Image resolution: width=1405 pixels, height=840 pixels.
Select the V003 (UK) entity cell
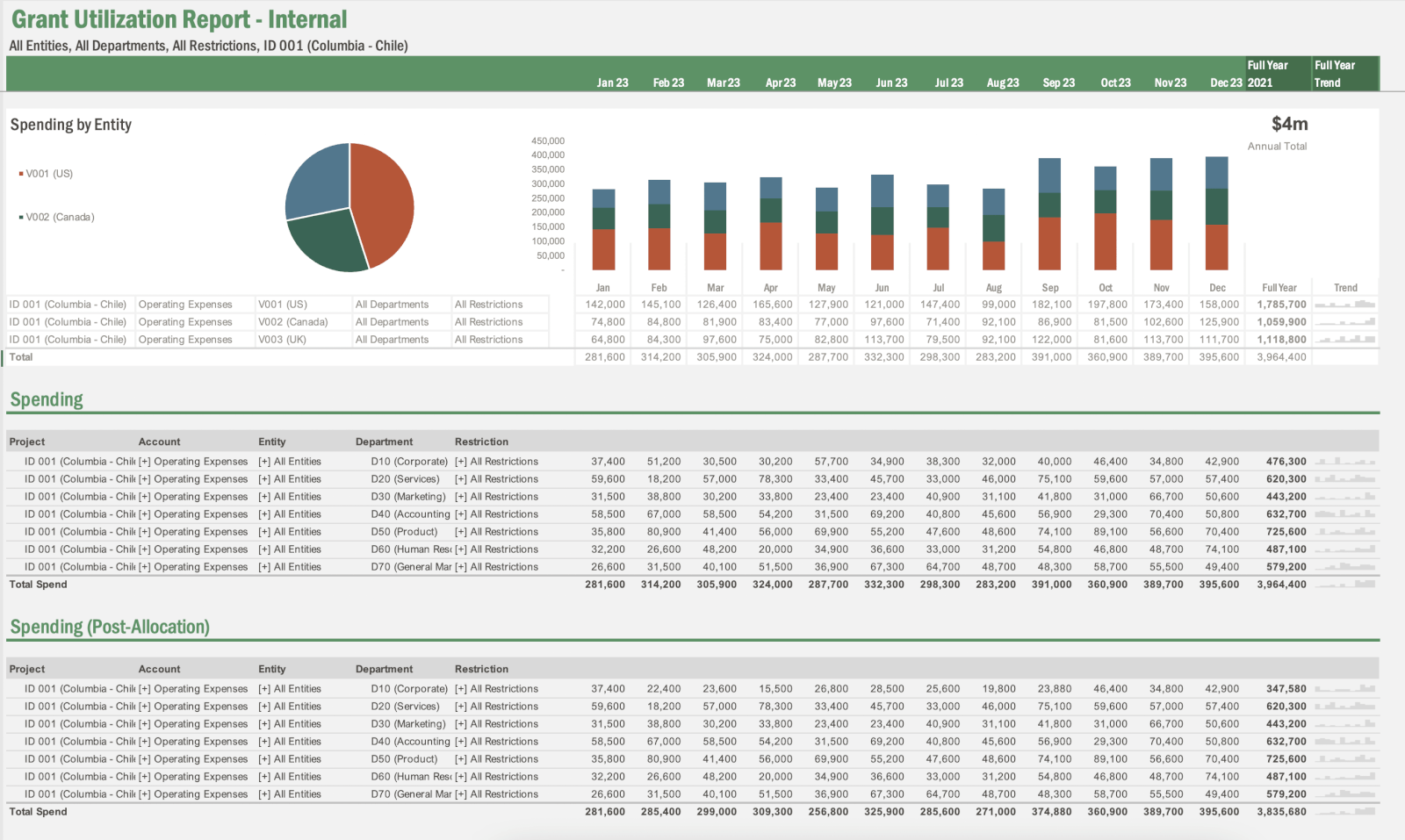282,340
